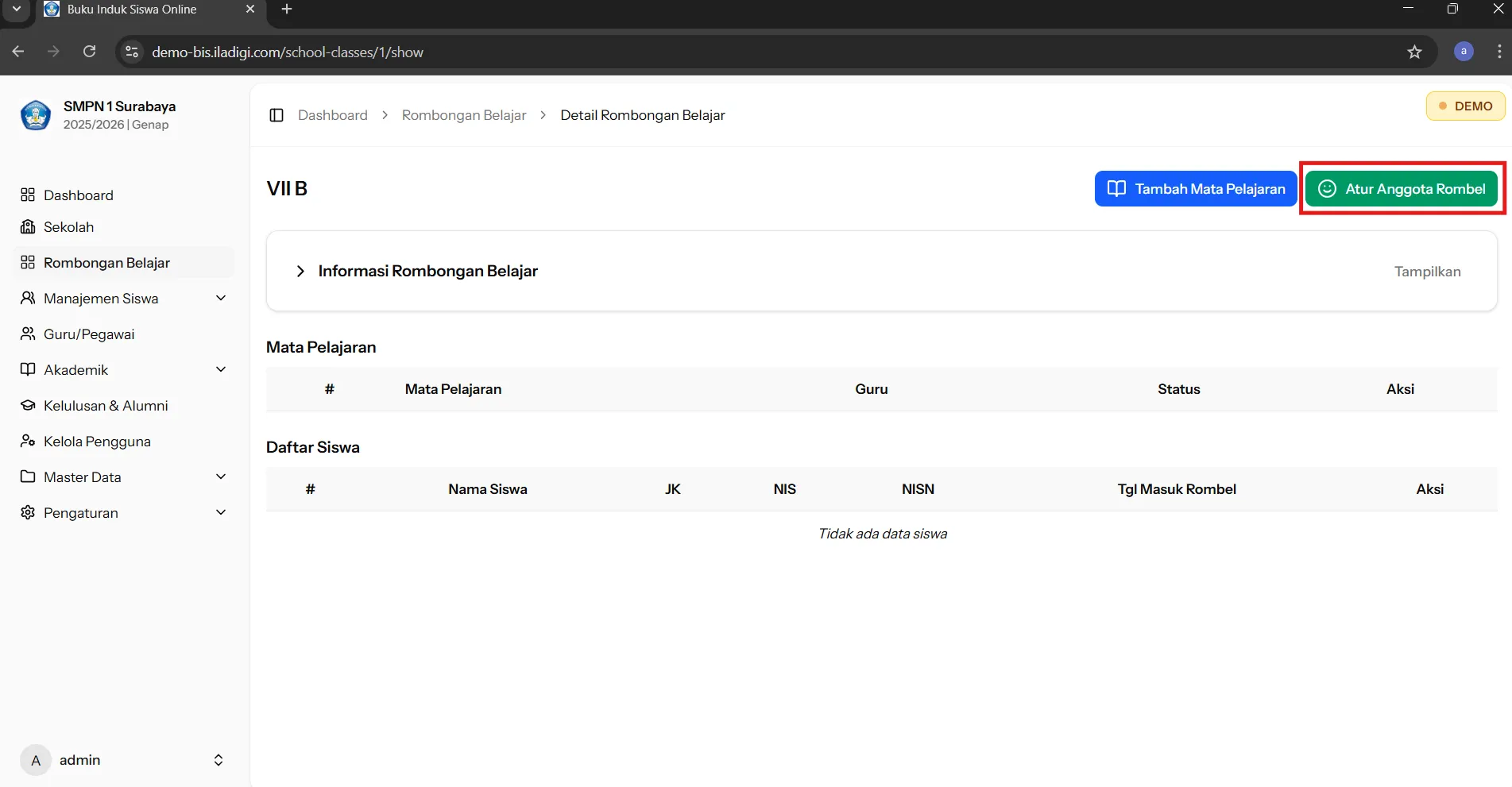The image size is (1512, 787).
Task: Click the 'Tidak ada data siswa' text
Action: [x=883, y=534]
